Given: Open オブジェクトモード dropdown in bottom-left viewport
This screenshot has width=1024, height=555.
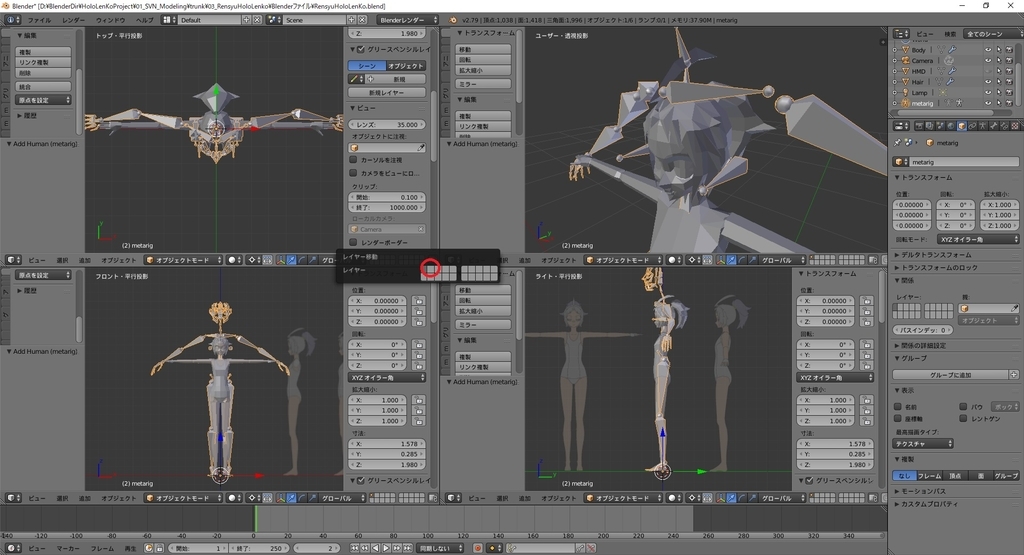Looking at the screenshot, I should click(184, 498).
